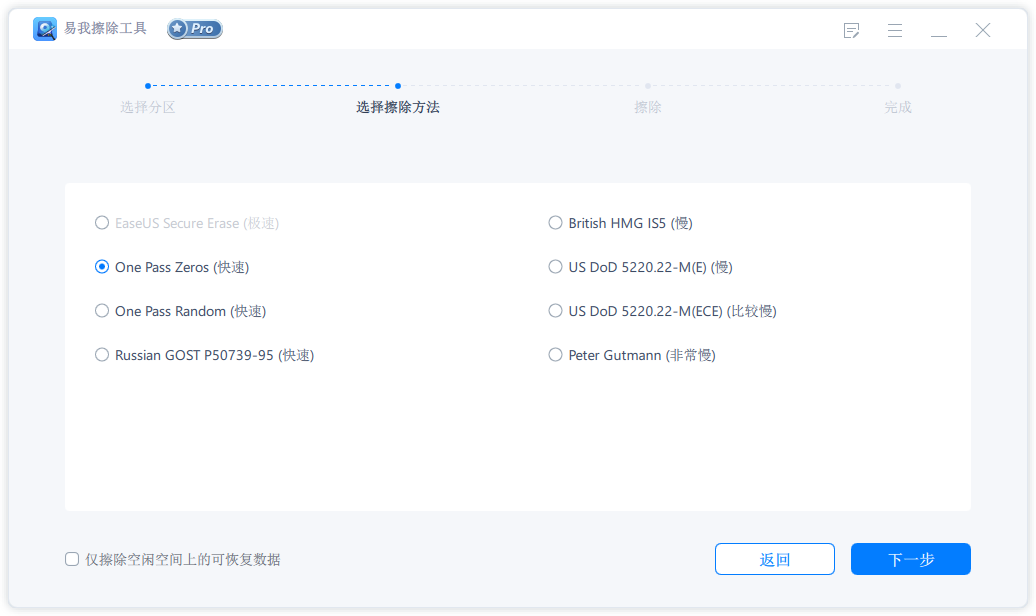Click the progress dot above 擦除

coord(648,86)
